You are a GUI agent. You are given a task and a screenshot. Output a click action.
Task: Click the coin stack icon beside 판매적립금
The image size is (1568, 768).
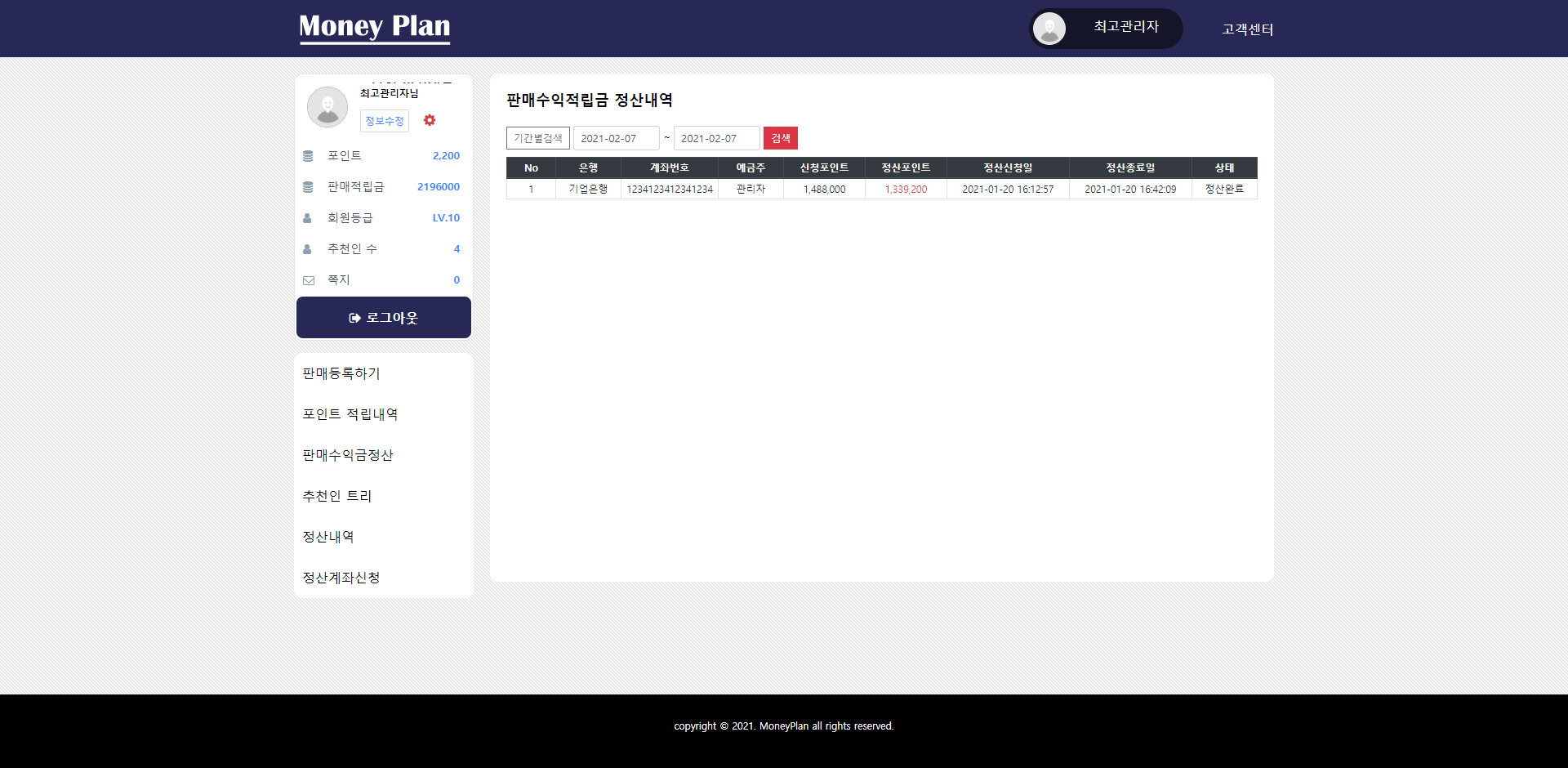pos(308,187)
